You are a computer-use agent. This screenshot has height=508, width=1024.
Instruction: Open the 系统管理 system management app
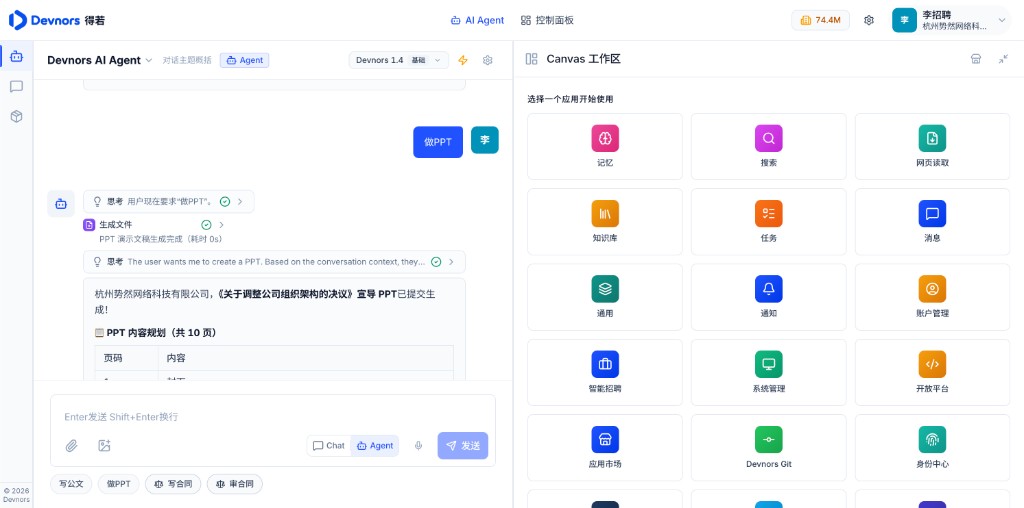click(769, 373)
